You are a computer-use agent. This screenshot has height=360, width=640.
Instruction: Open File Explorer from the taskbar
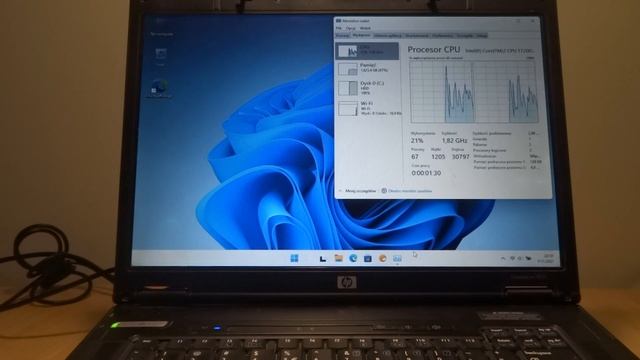[x=338, y=258]
